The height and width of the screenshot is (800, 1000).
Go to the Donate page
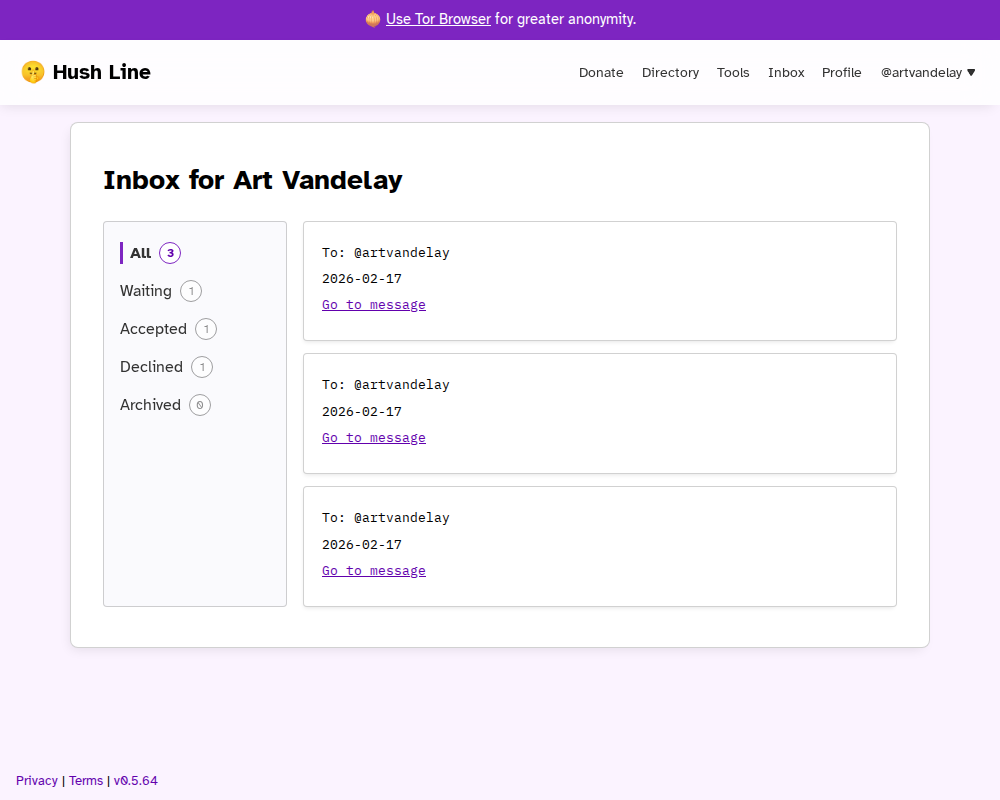(x=601, y=72)
